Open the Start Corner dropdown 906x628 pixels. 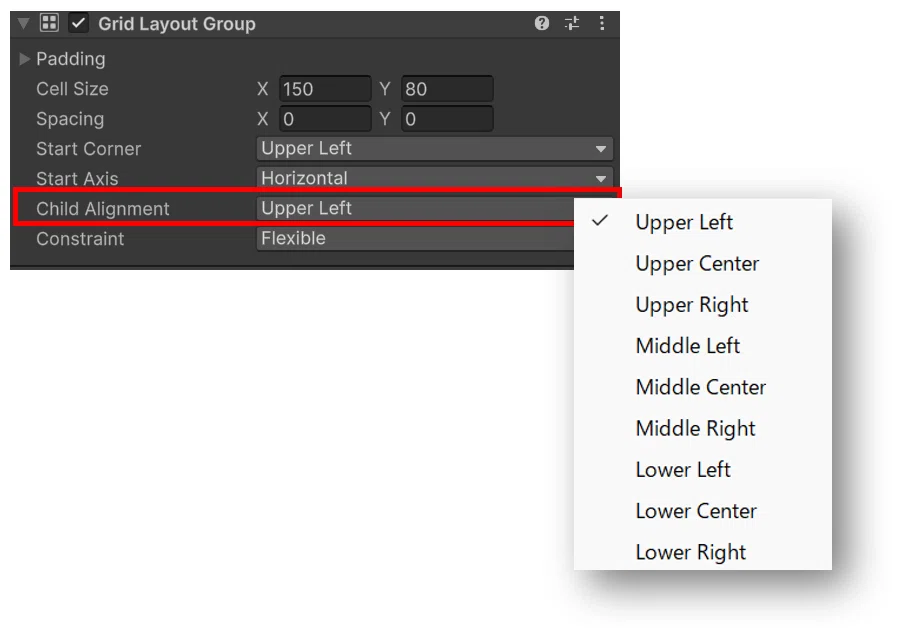tap(435, 148)
